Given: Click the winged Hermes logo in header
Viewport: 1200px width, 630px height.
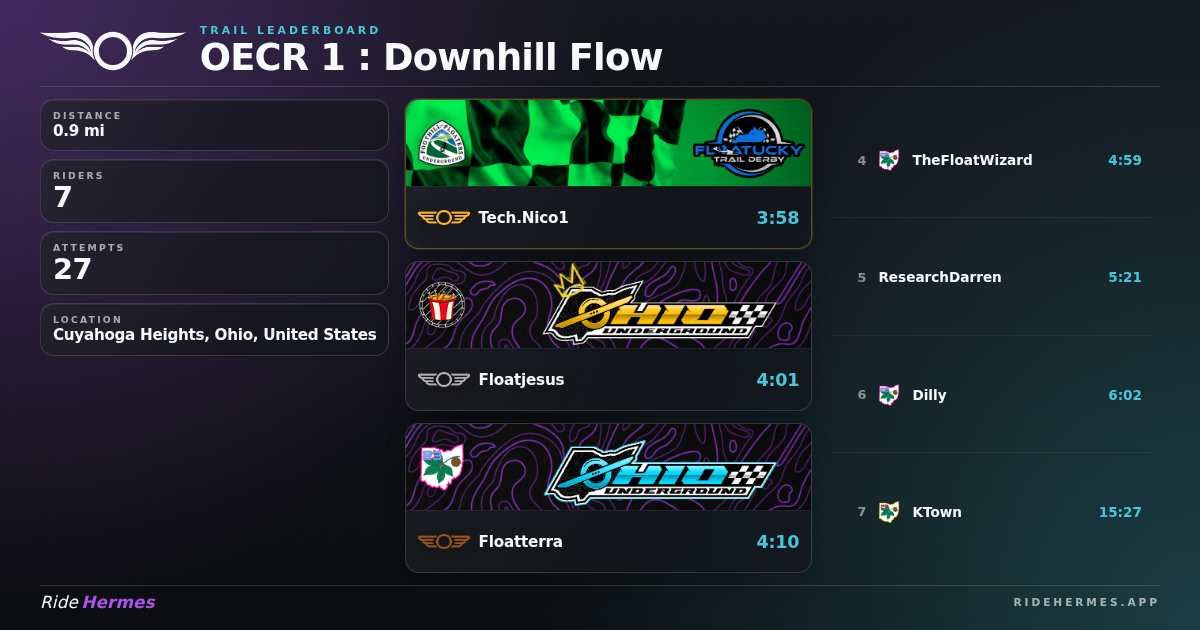Looking at the screenshot, I should 113,50.
